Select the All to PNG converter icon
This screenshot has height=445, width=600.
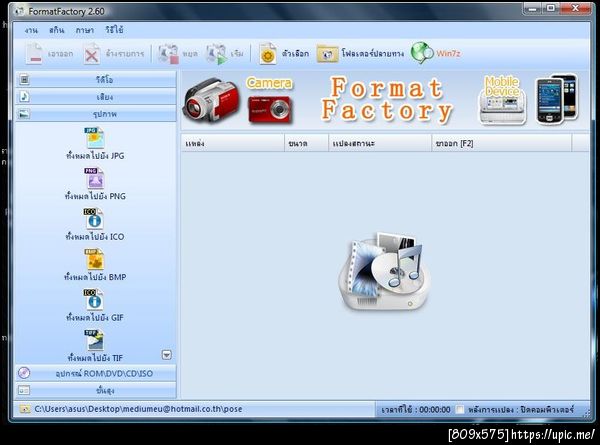coord(94,178)
